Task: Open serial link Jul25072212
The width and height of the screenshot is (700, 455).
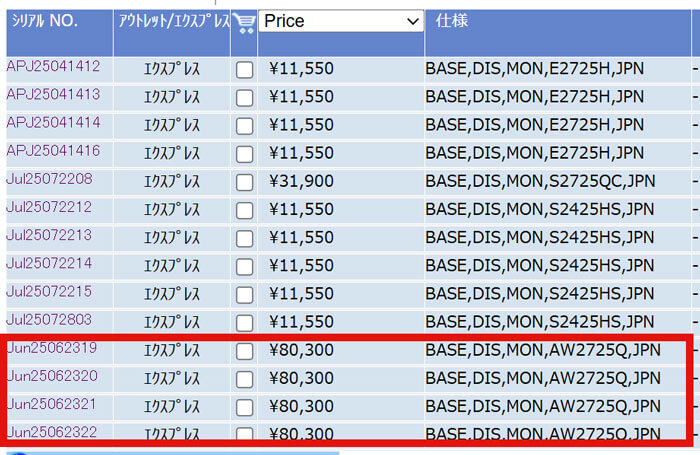Action: (x=49, y=207)
